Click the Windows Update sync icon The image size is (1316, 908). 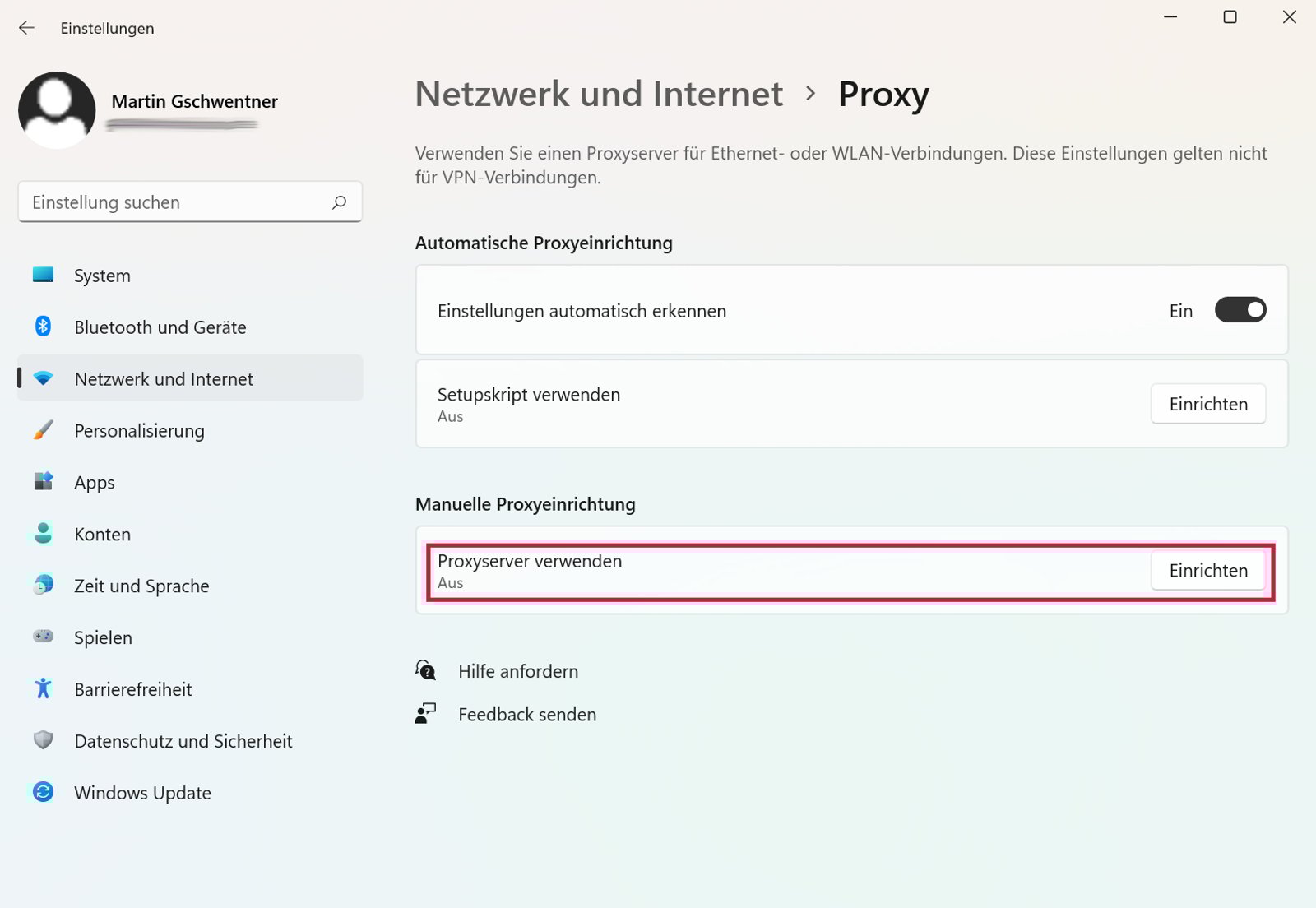point(43,792)
